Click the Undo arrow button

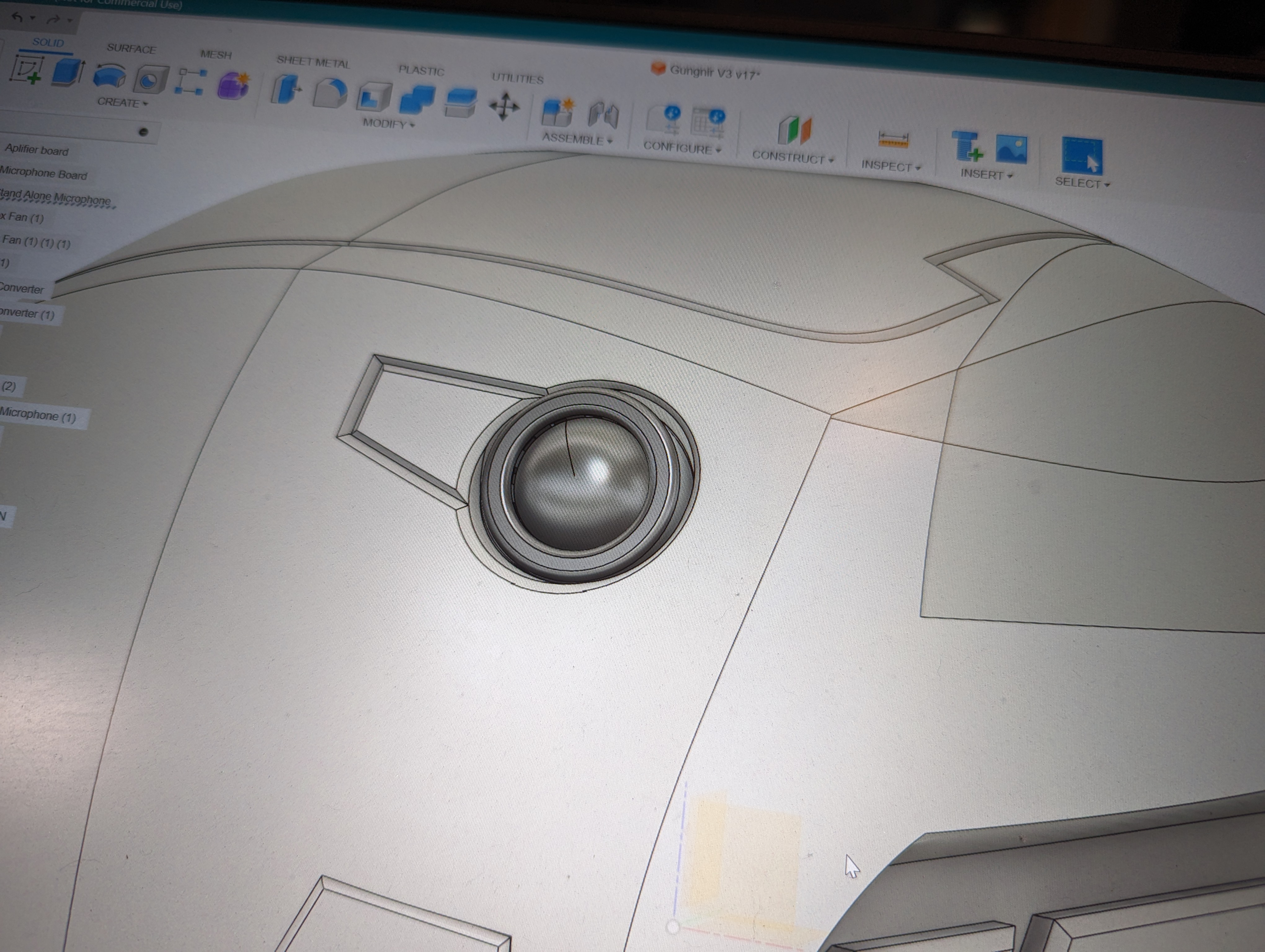(17, 17)
